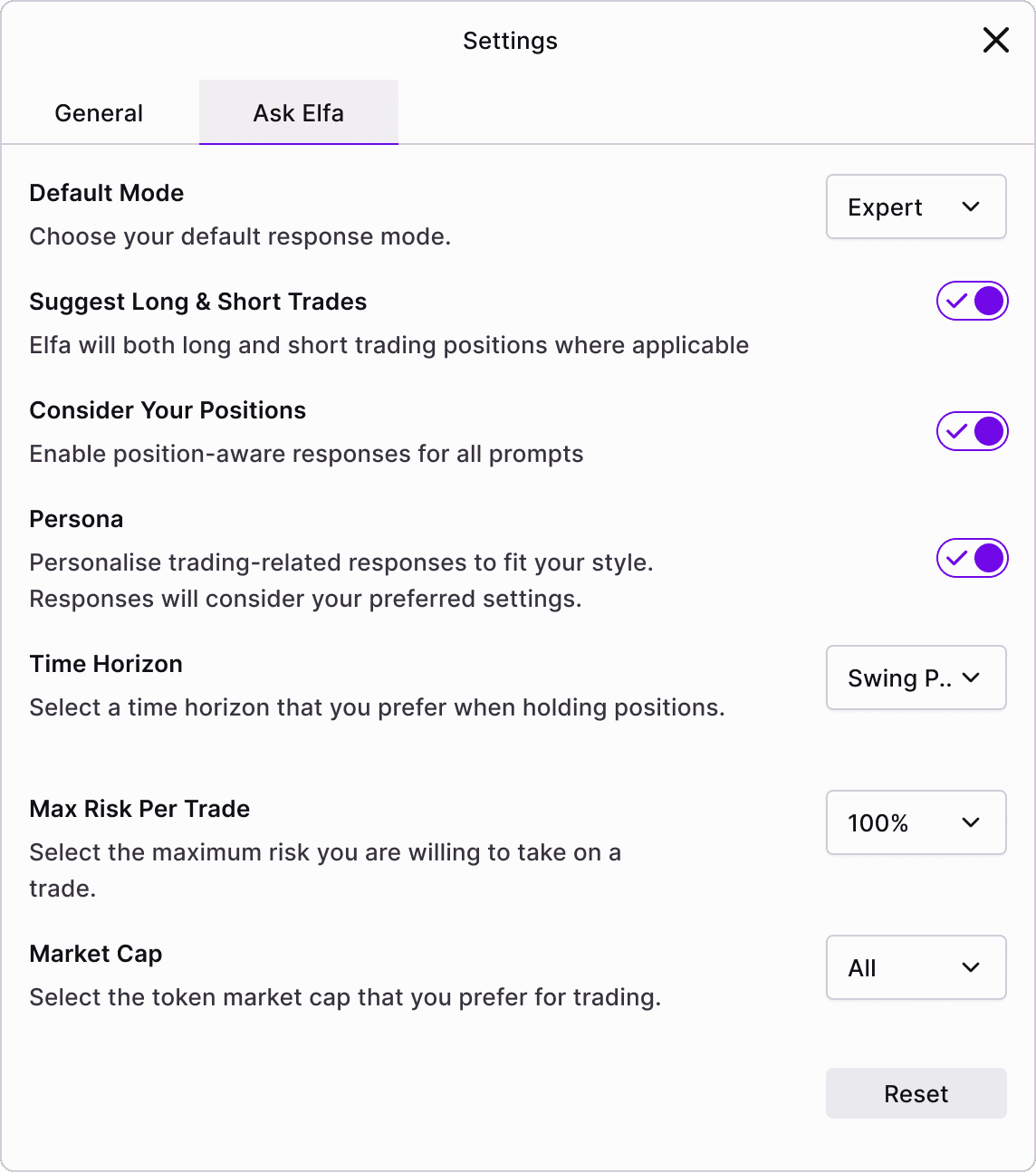Open the Time Horizon dropdown showing Swing P..

click(916, 677)
